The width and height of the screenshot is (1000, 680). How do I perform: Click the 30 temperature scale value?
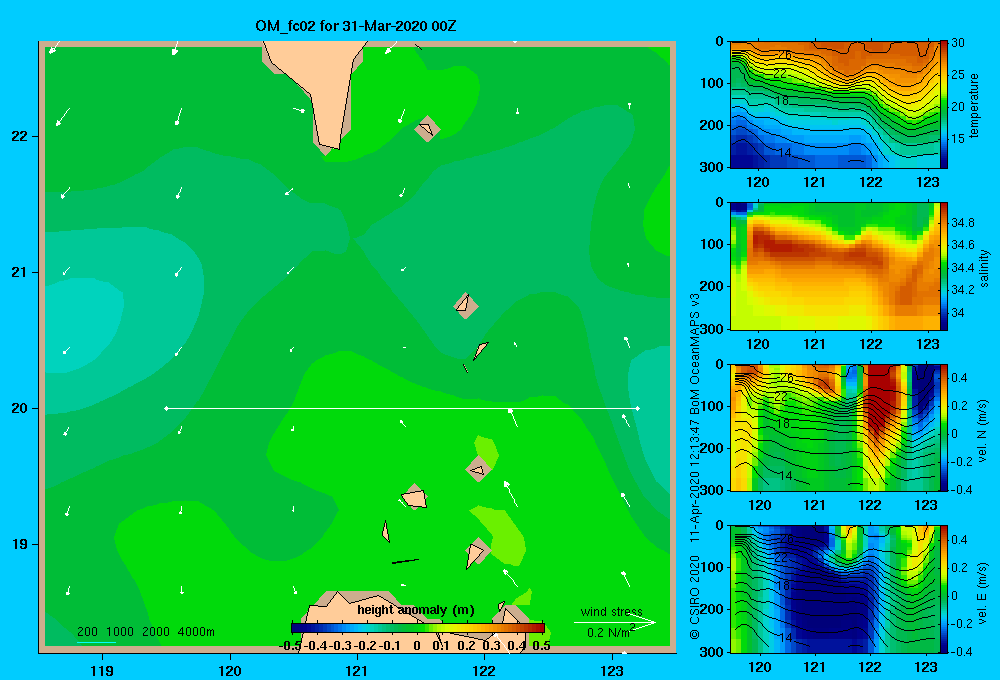957,43
